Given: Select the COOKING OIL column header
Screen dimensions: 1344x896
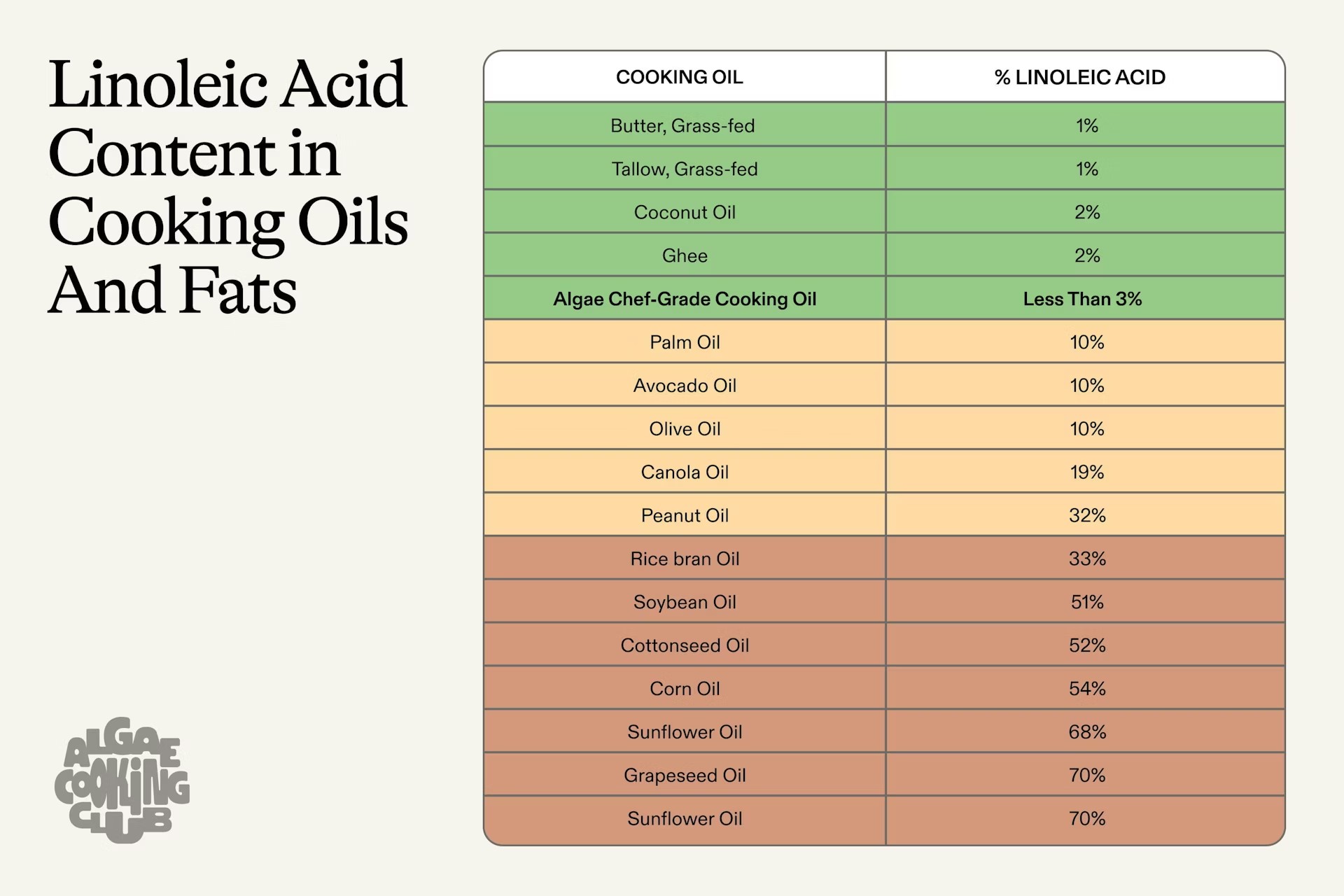Looking at the screenshot, I should point(679,77).
